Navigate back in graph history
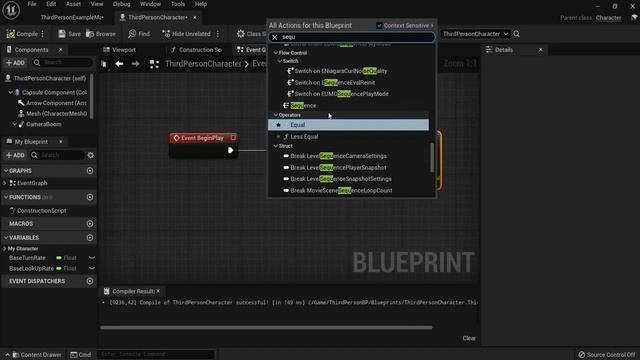Screen dimensions: 640x360 pyautogui.click(x=119, y=64)
